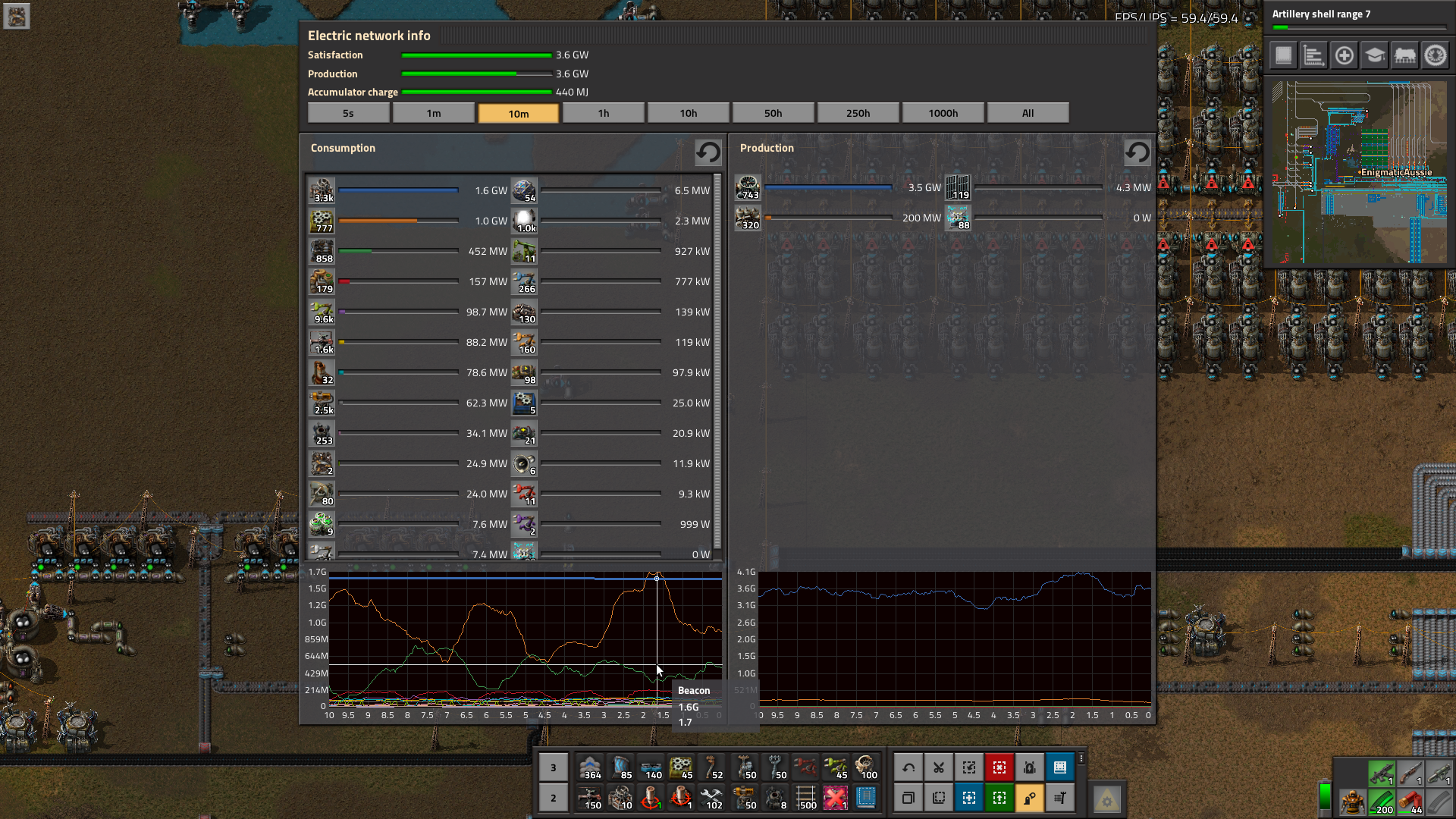
Task: Pick assembling machine quickbar slot 45
Action: pos(681,767)
